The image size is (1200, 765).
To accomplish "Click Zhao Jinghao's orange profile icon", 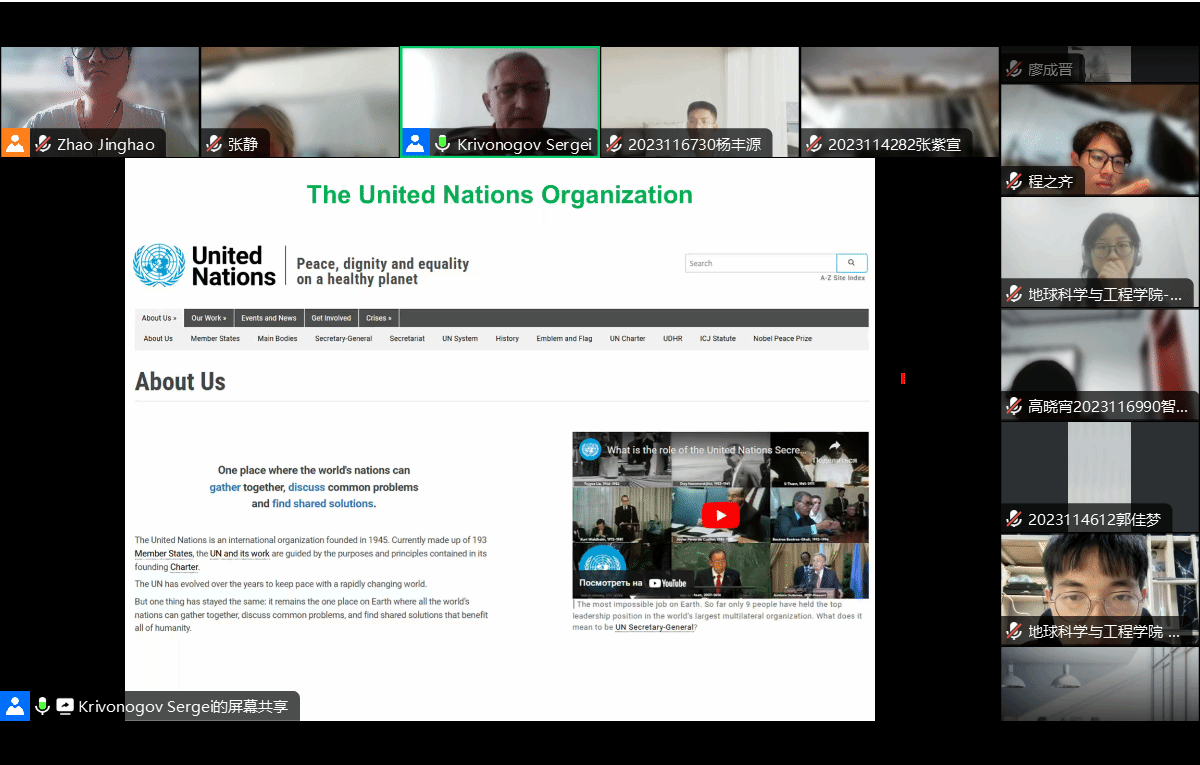I will pos(15,143).
